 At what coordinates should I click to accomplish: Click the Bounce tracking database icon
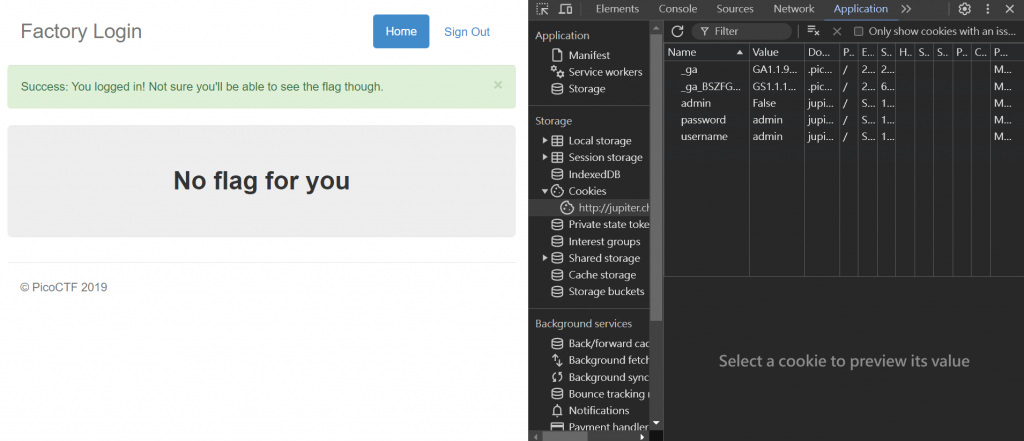click(x=557, y=394)
